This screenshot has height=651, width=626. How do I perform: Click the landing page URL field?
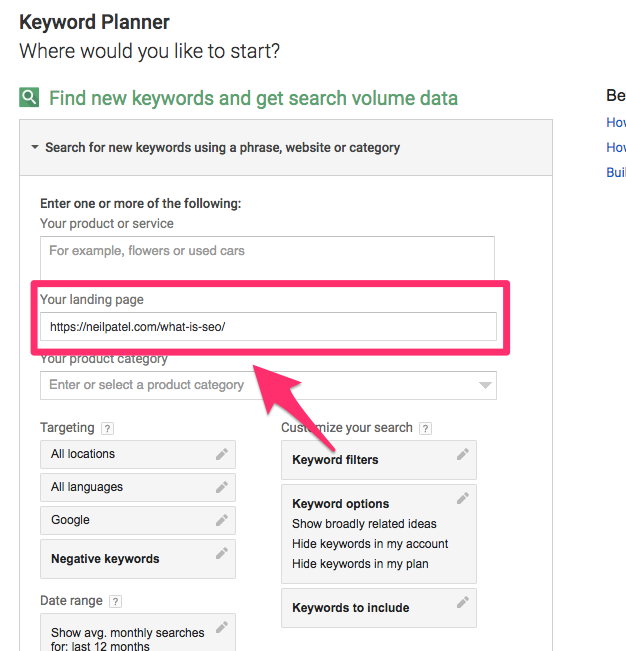(267, 327)
